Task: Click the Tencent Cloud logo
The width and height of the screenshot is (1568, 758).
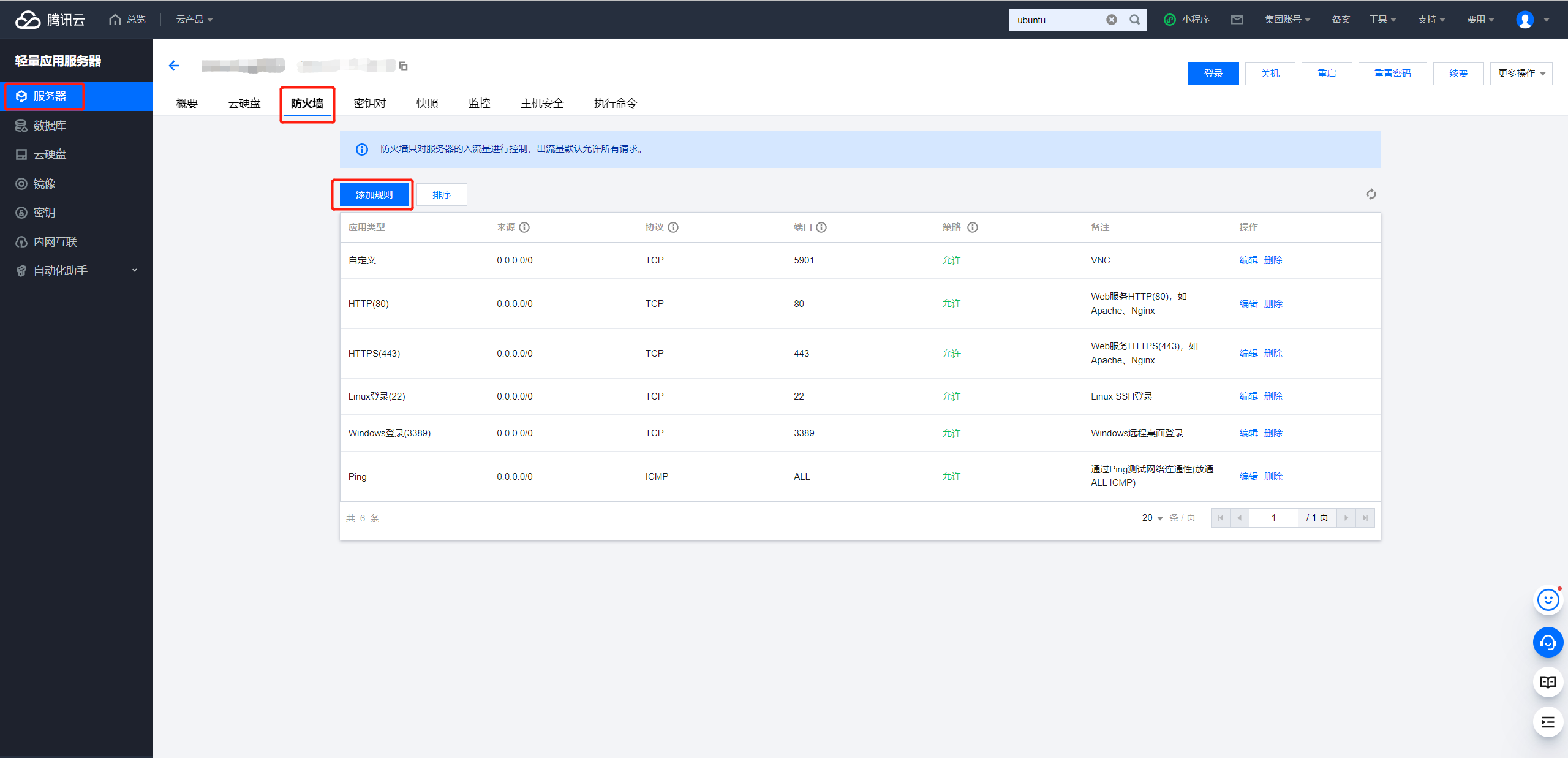Action: coord(50,20)
